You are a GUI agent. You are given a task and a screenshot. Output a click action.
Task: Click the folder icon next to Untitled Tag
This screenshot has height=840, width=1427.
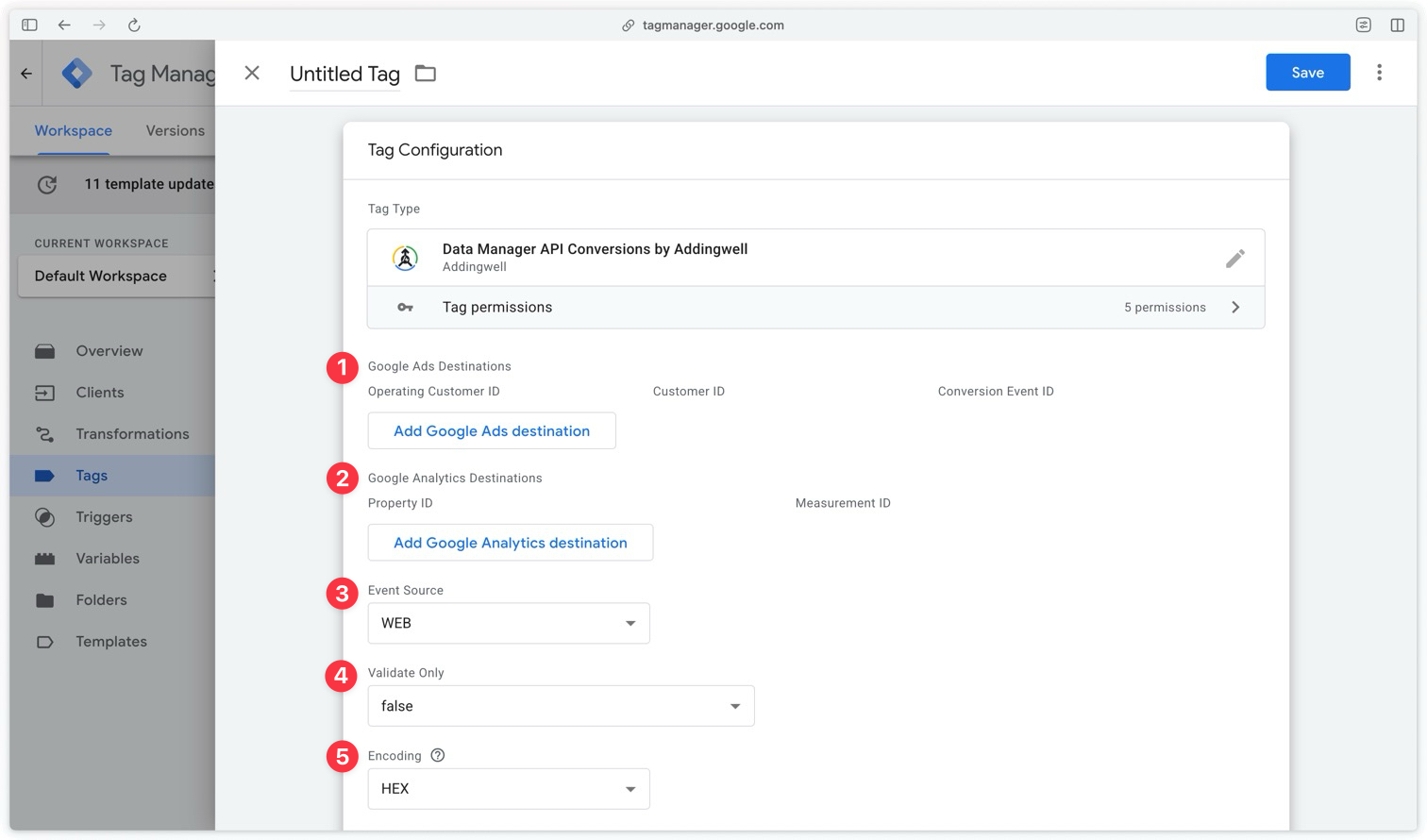(426, 74)
